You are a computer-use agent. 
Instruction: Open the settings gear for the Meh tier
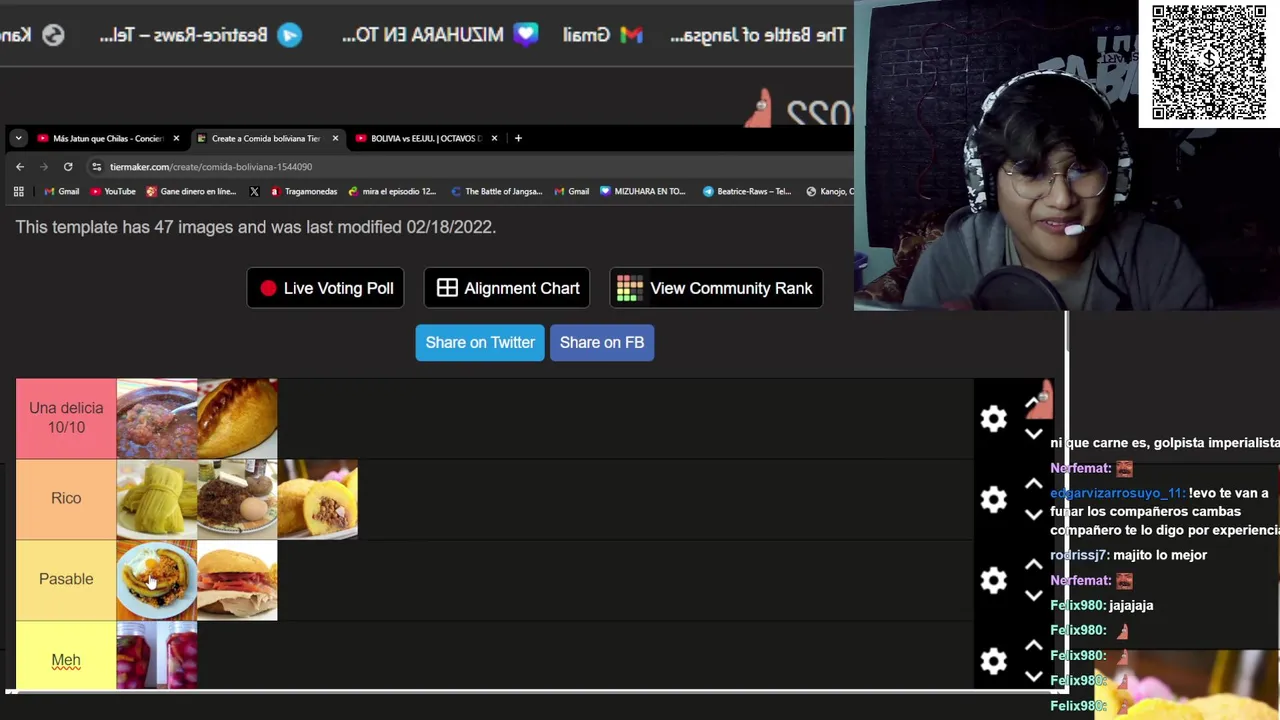(x=993, y=661)
